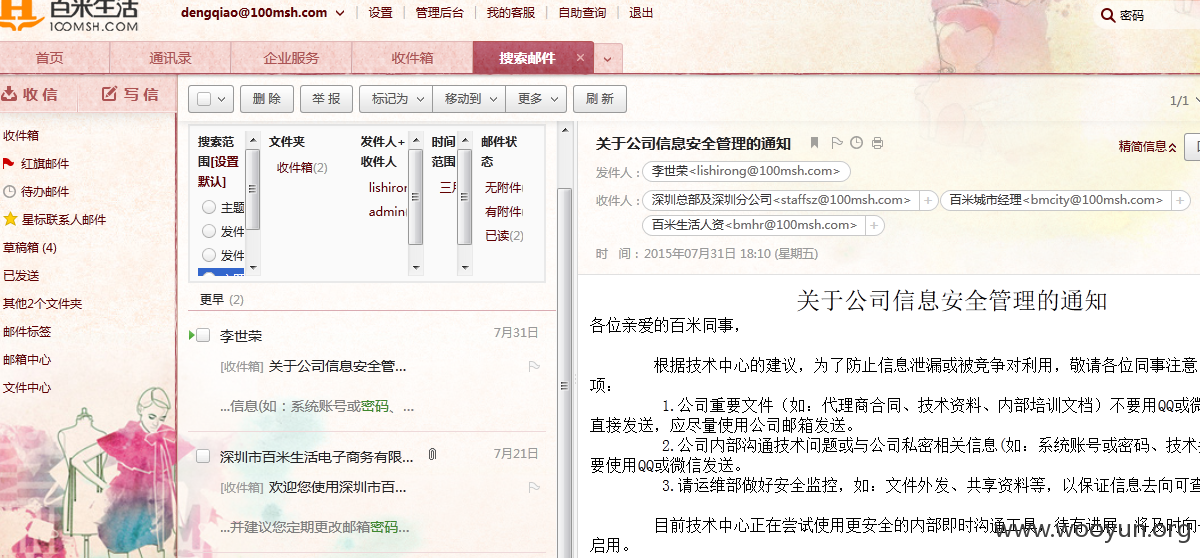Open the 标记为 dropdown
Viewport: 1200px width, 558px height.
point(396,99)
